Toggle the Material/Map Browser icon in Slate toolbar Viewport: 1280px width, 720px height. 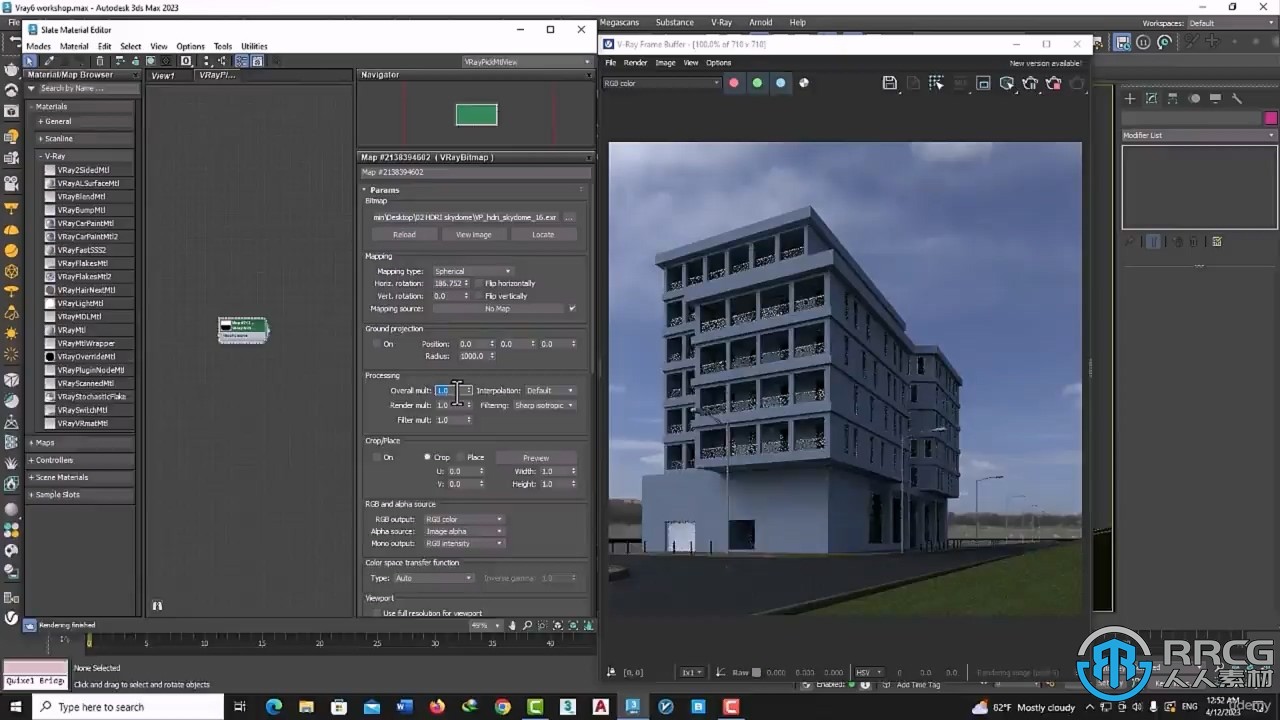tap(243, 61)
